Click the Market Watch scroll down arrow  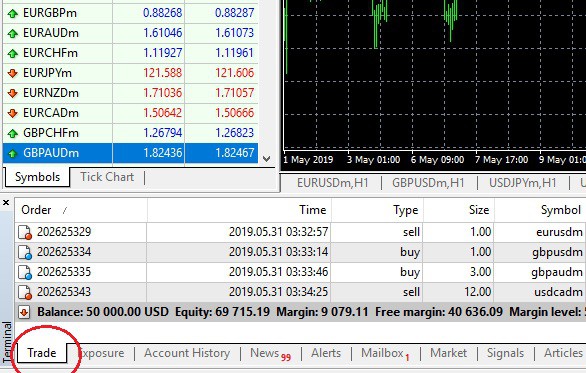point(266,159)
